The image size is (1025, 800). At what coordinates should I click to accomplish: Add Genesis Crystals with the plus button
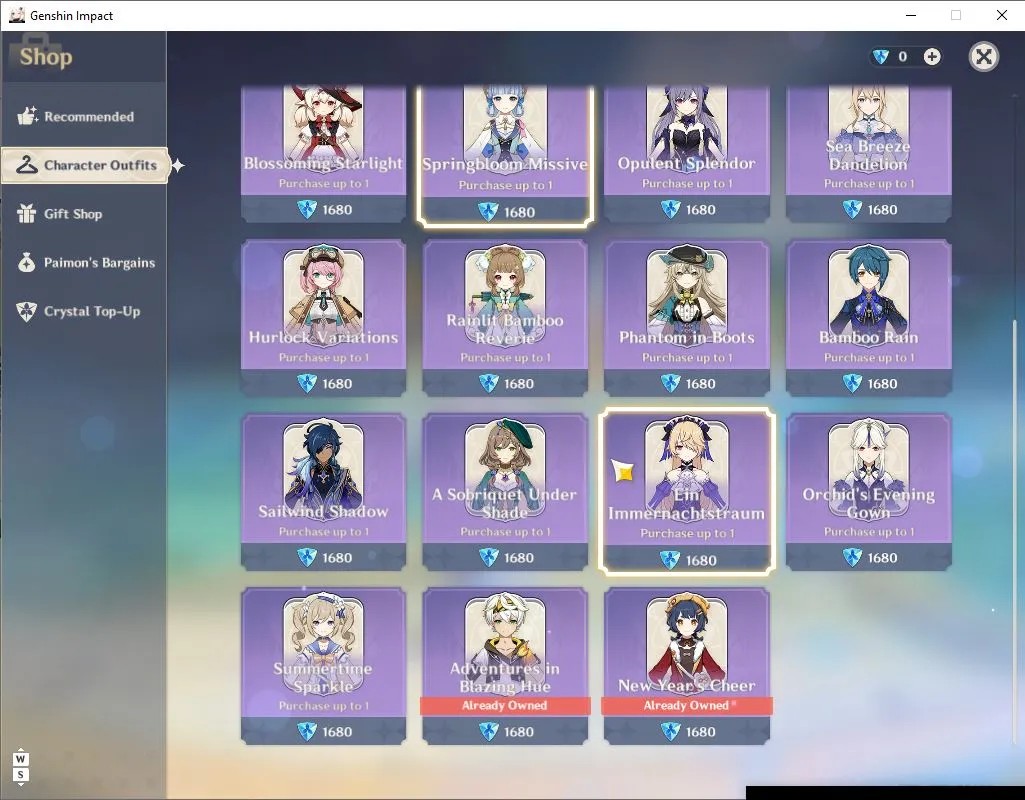932,57
